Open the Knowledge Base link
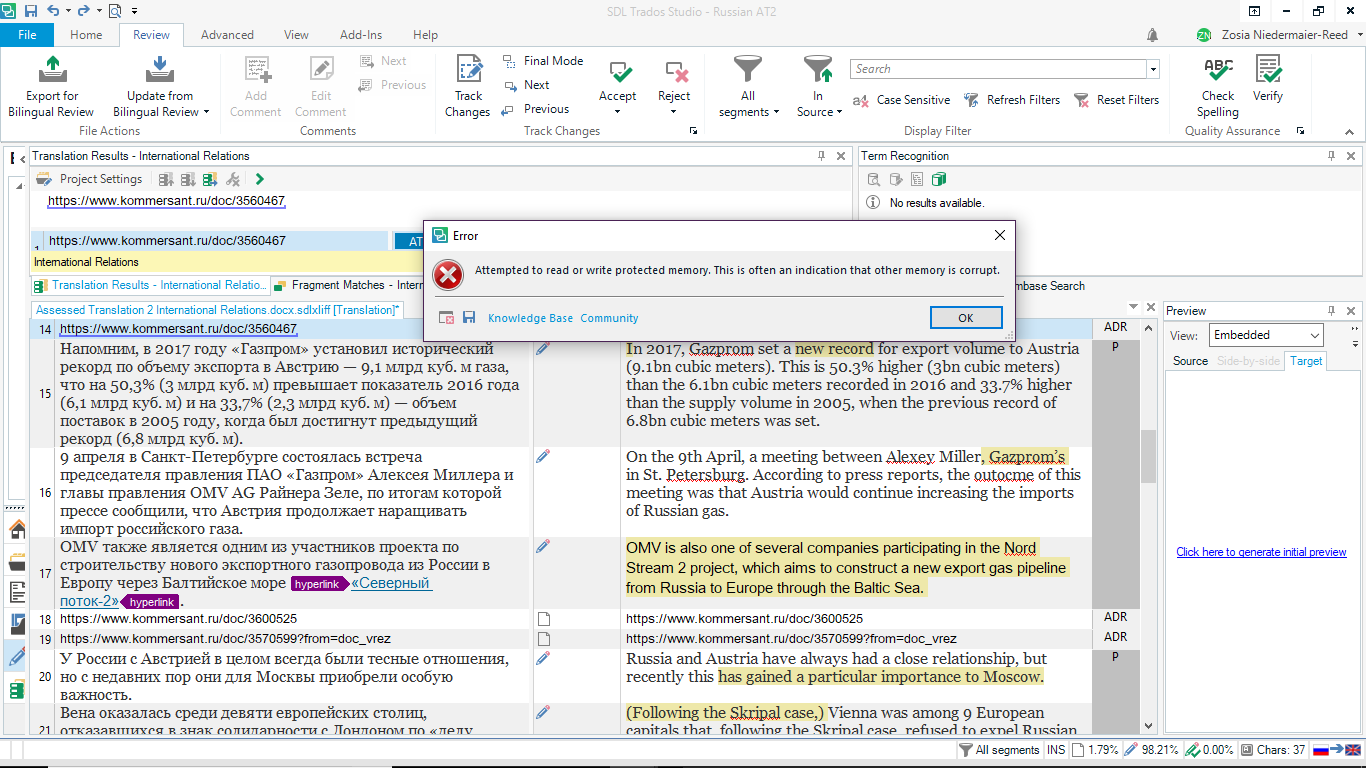This screenshot has height=768, width=1366. click(531, 318)
